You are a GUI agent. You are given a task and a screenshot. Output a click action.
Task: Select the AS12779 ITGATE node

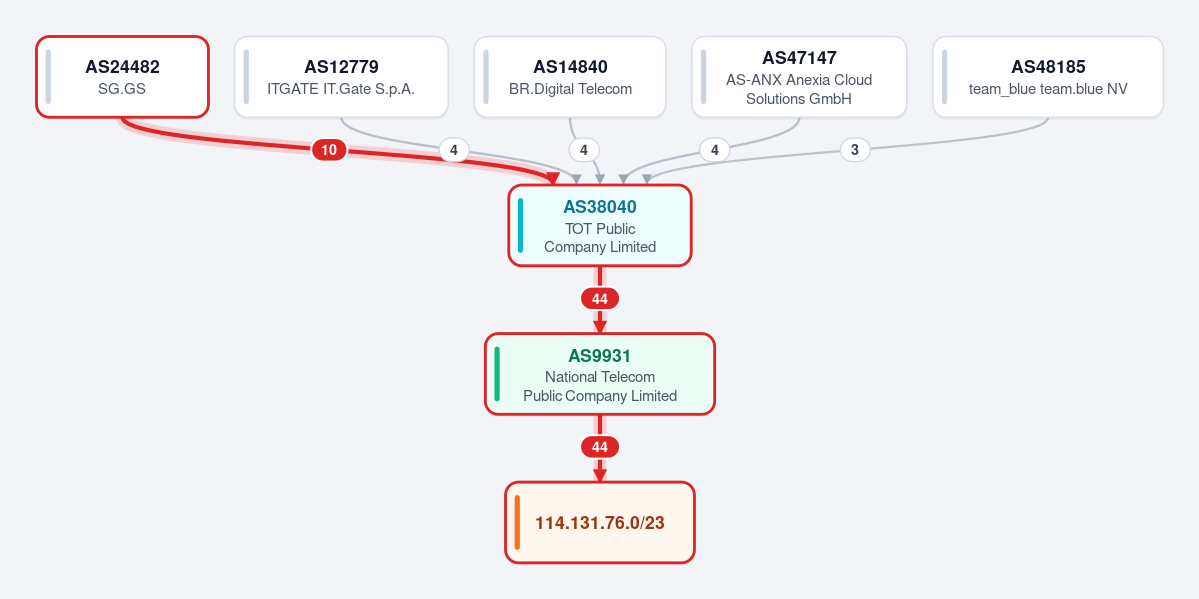click(x=341, y=77)
